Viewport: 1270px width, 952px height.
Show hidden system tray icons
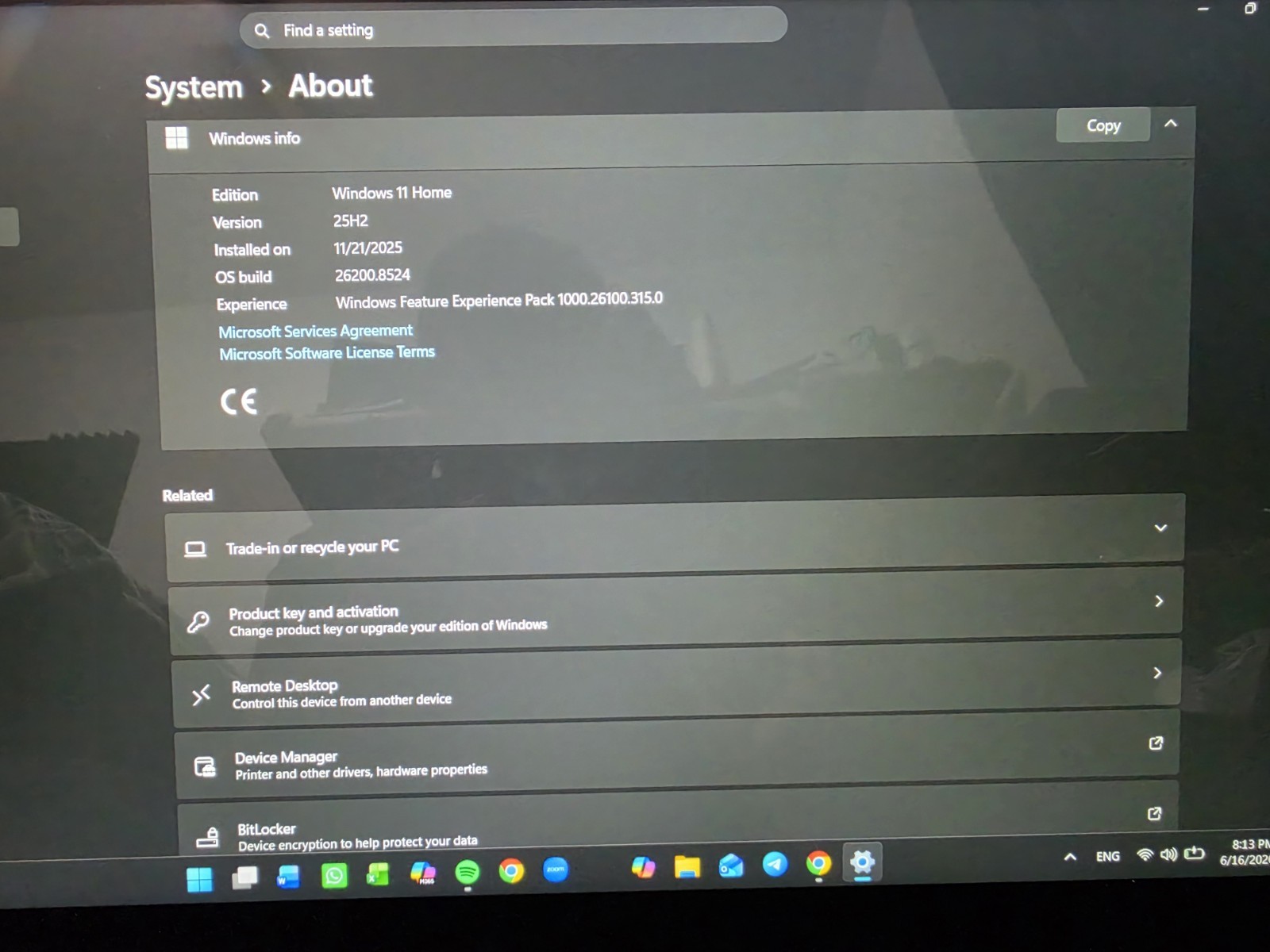tap(1070, 857)
